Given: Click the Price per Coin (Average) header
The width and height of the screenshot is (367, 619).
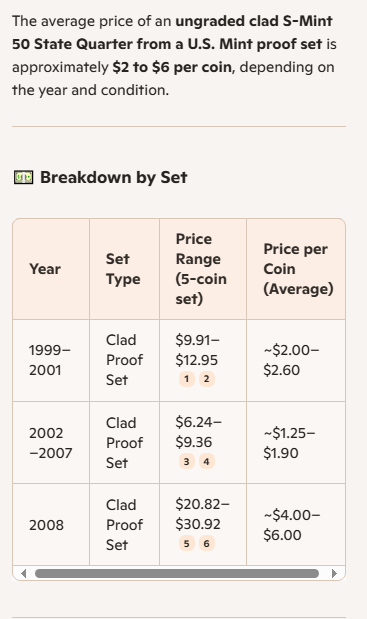Looking at the screenshot, I should (x=296, y=269).
